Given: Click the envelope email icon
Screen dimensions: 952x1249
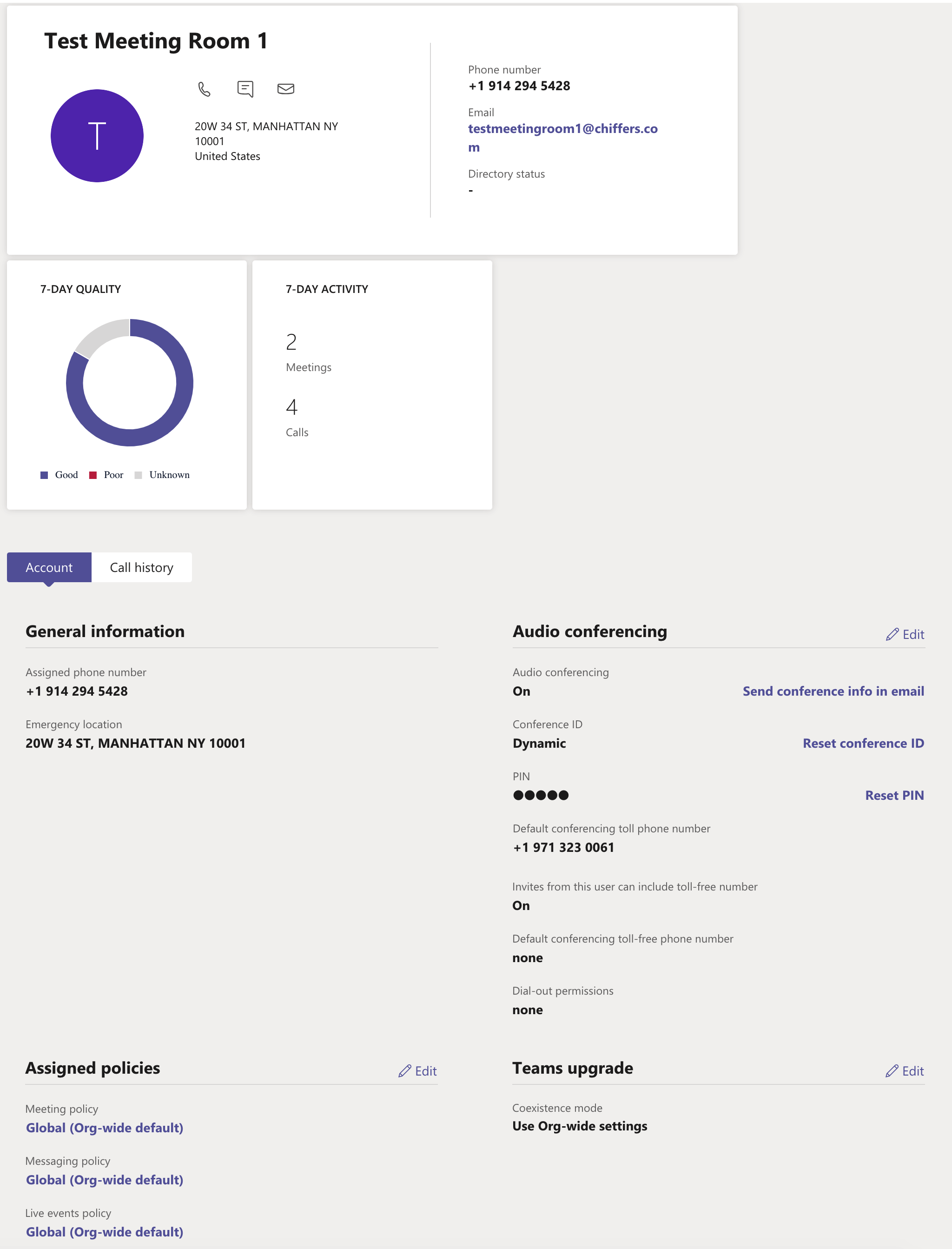Looking at the screenshot, I should coord(285,89).
